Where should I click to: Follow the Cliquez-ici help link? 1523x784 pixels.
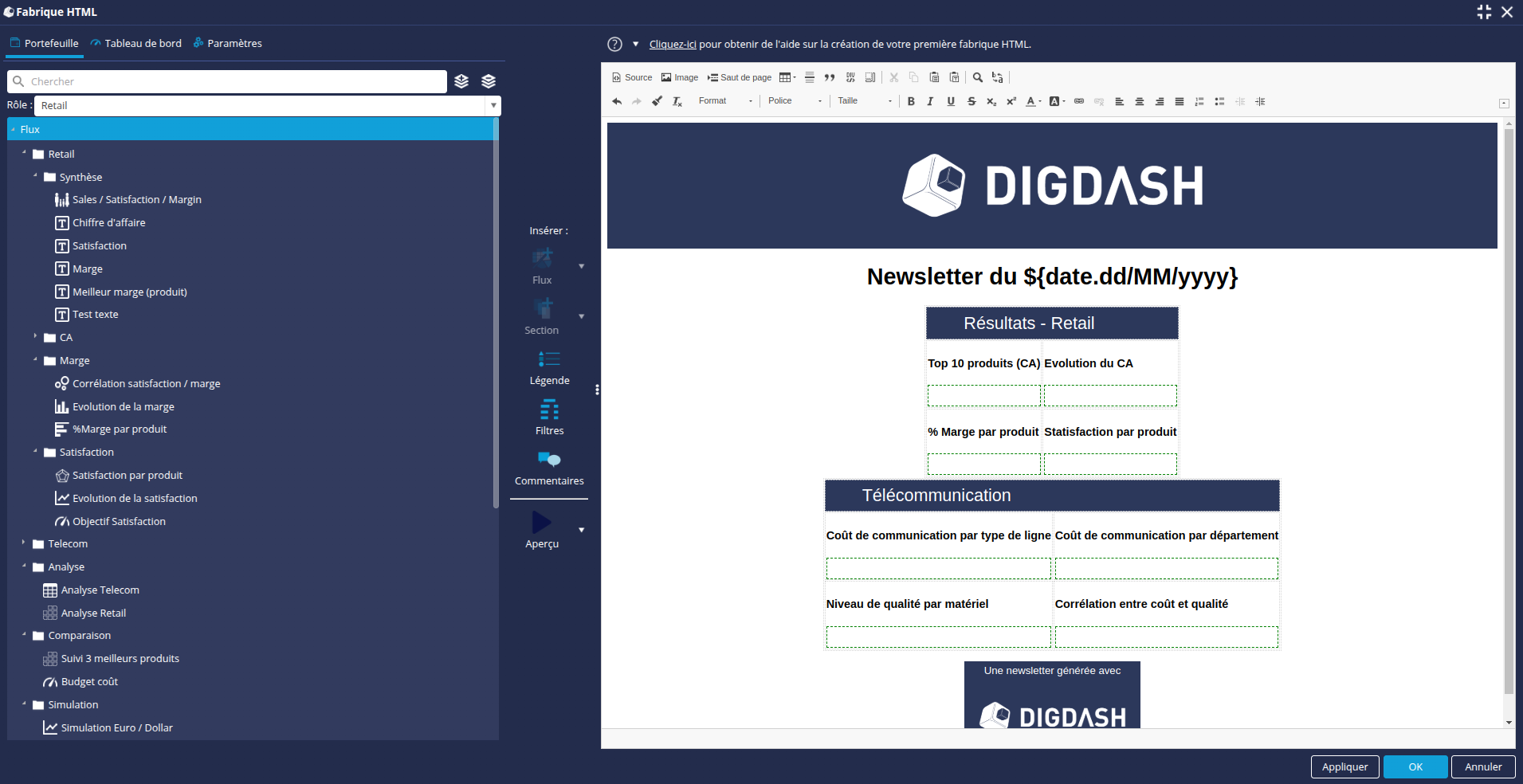click(673, 44)
